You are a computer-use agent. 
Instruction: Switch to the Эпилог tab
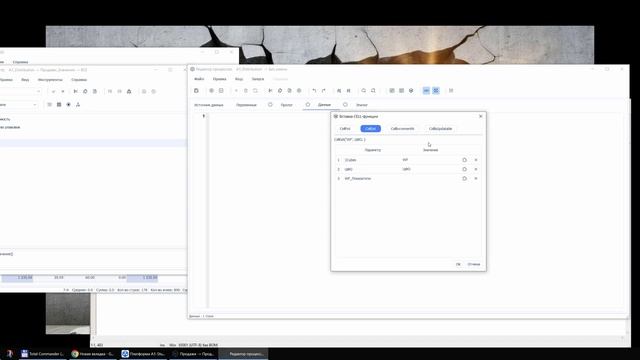362,105
